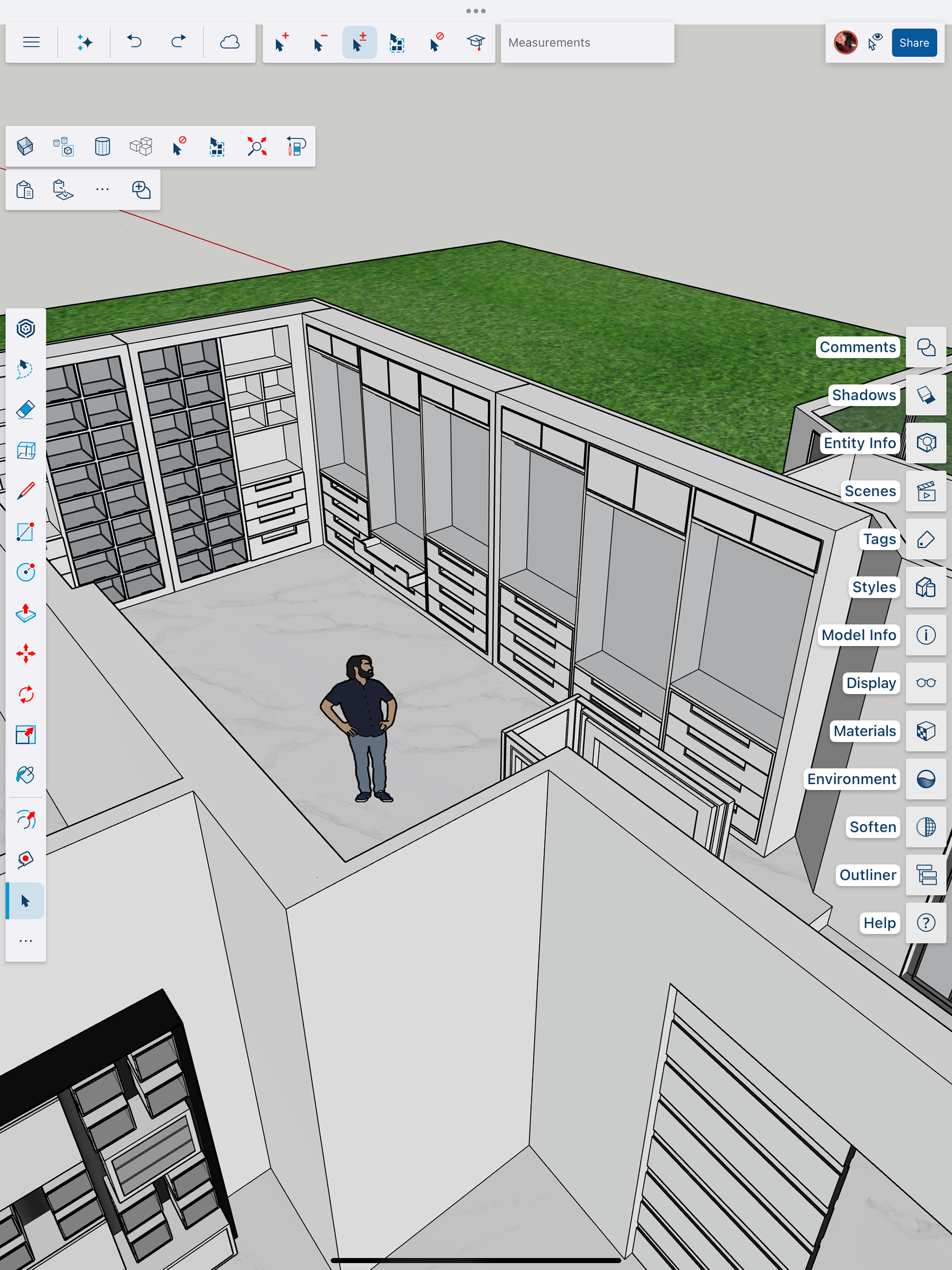Toggle the follow-viewer eye cursor icon
Image resolution: width=952 pixels, height=1270 pixels.
pyautogui.click(x=875, y=43)
